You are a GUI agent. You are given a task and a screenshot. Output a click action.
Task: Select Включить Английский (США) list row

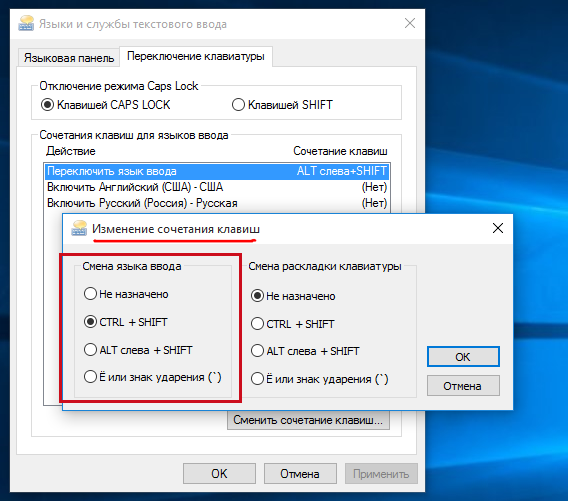[217, 187]
